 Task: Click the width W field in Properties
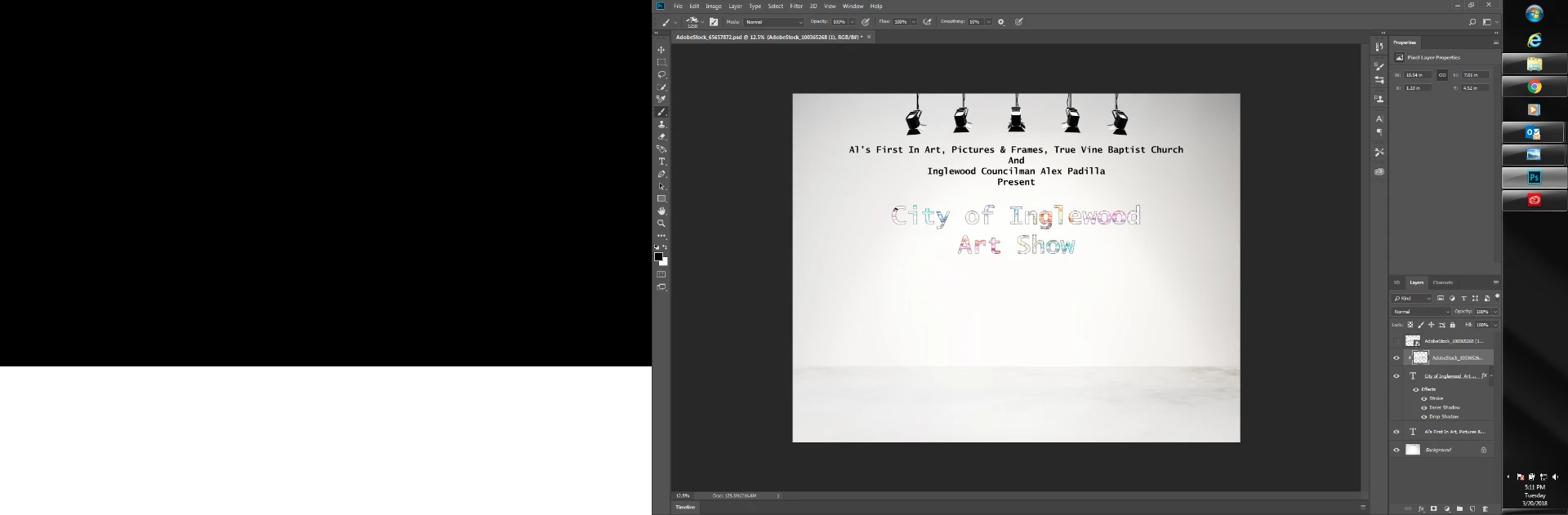(1418, 75)
